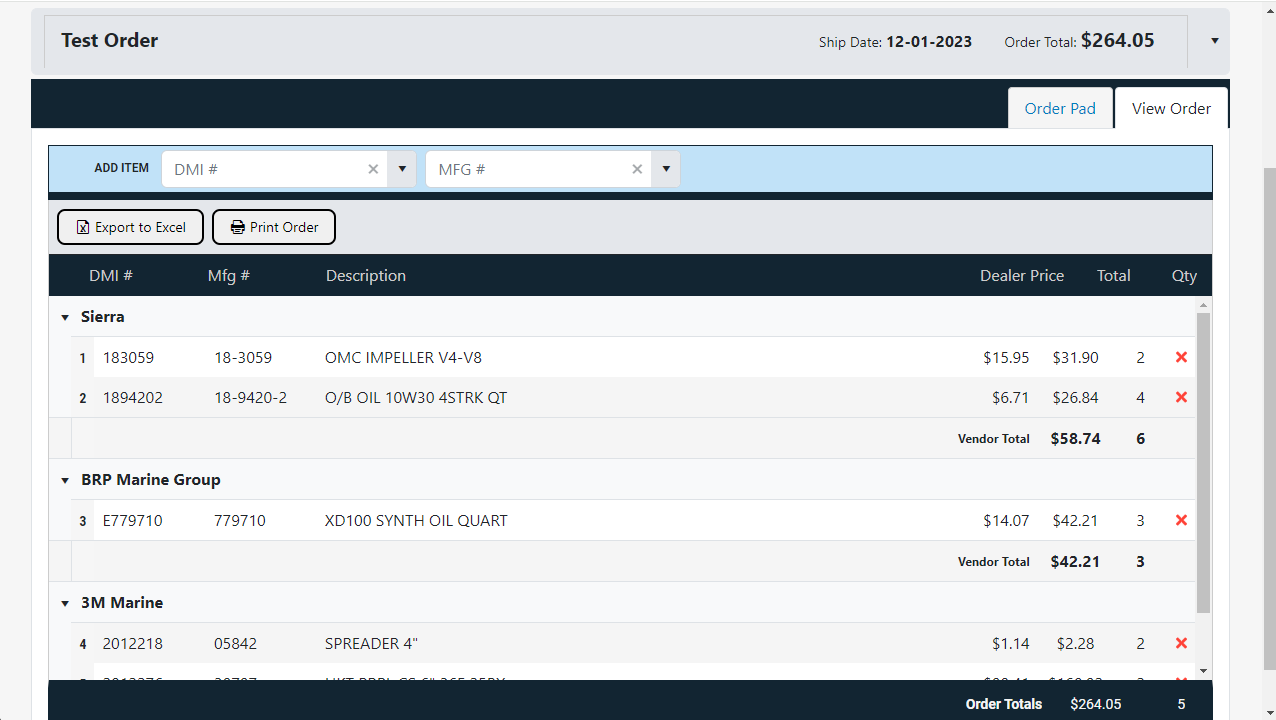The height and width of the screenshot is (720, 1276).
Task: Click the Qty column header
Action: pyautogui.click(x=1184, y=275)
